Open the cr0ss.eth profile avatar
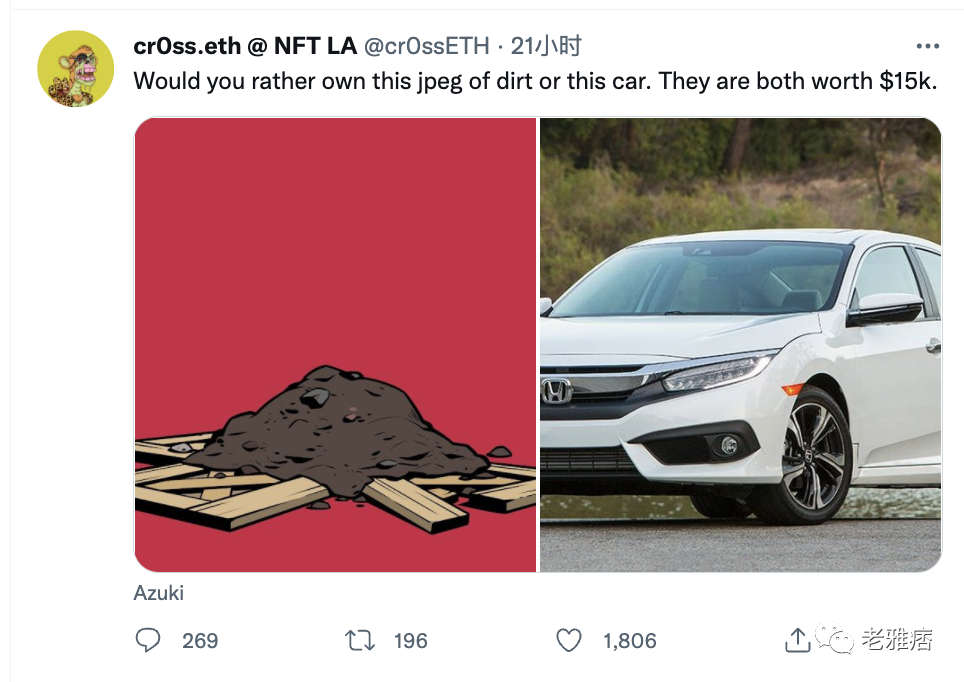The width and height of the screenshot is (964, 682). pyautogui.click(x=75, y=68)
